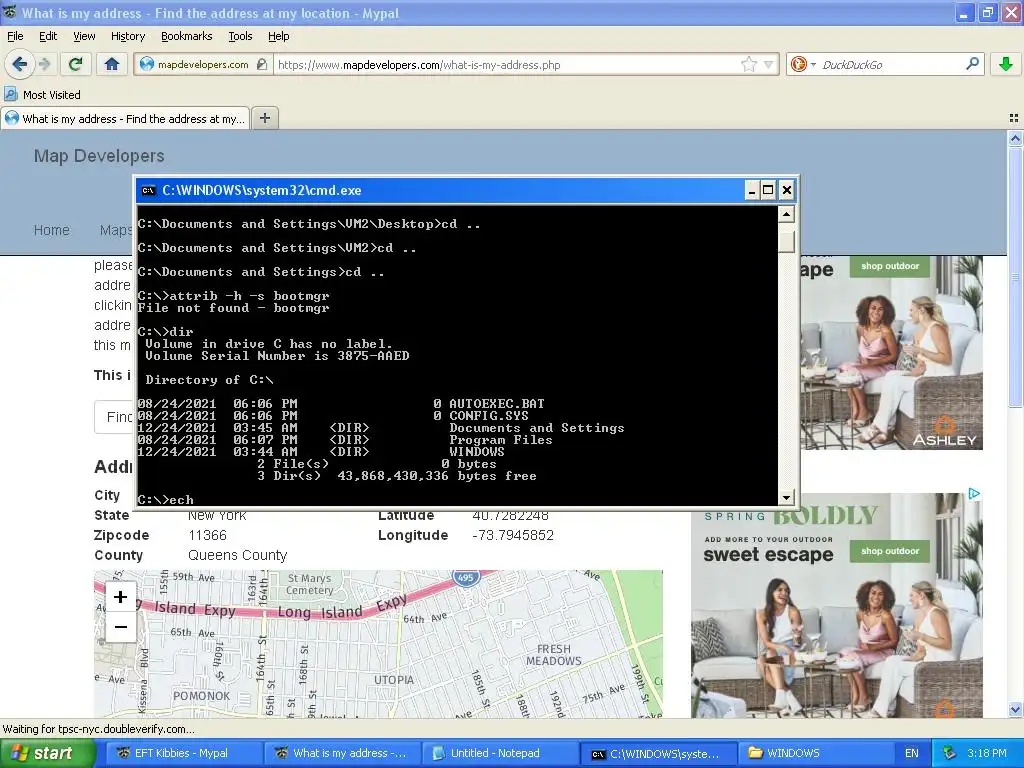Open the Windows Start menu
1024x768 pixels.
click(x=48, y=753)
